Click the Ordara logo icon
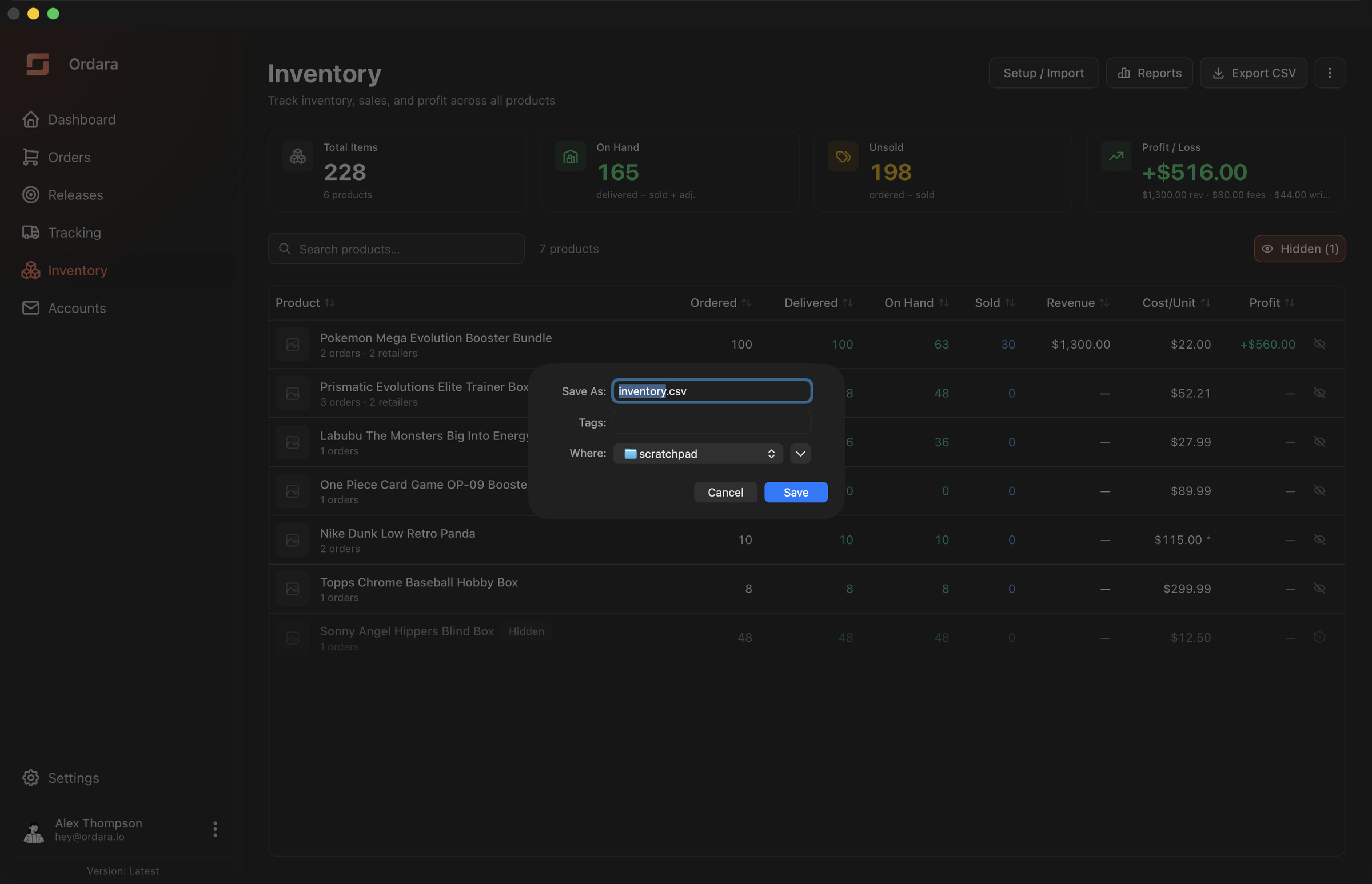This screenshot has width=1372, height=884. [x=37, y=64]
